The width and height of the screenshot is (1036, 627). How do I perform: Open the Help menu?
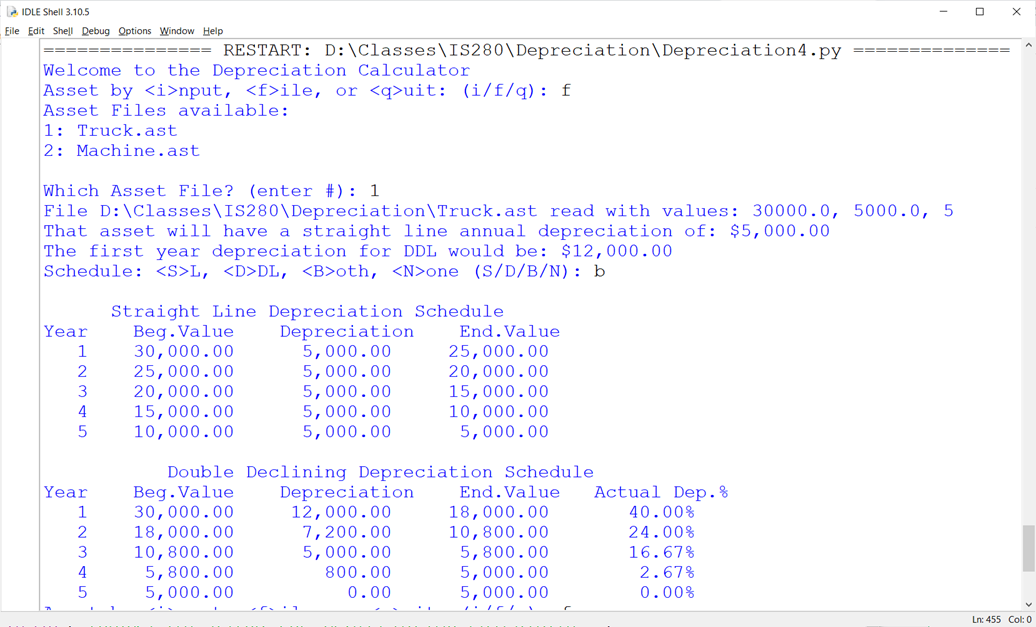click(213, 31)
